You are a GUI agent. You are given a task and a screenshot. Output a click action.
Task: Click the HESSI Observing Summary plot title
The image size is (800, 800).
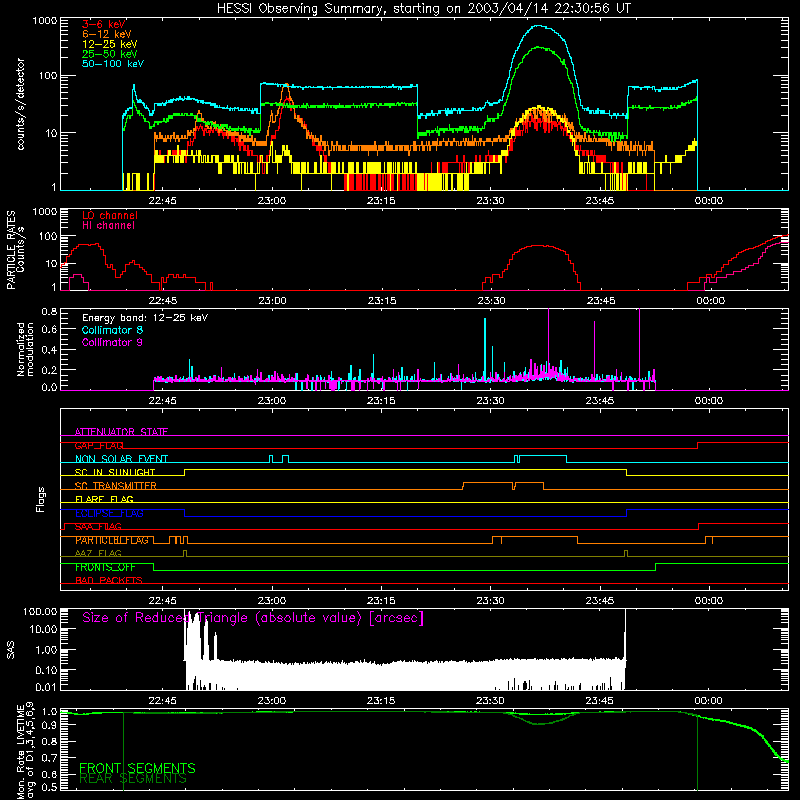424,9
